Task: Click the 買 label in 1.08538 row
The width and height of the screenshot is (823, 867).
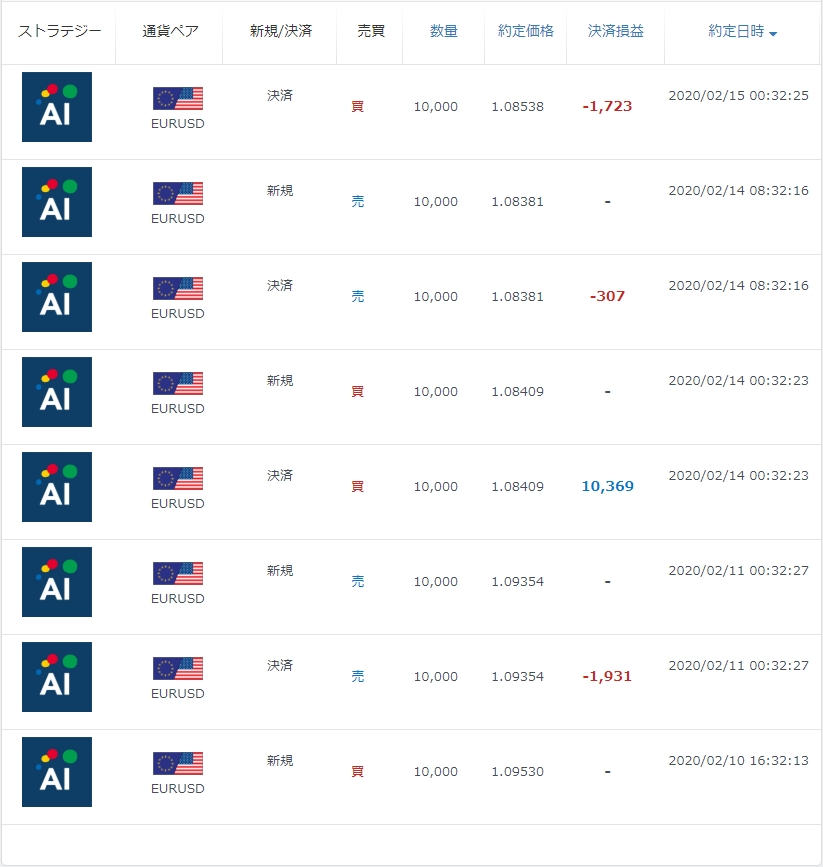Action: click(x=358, y=106)
